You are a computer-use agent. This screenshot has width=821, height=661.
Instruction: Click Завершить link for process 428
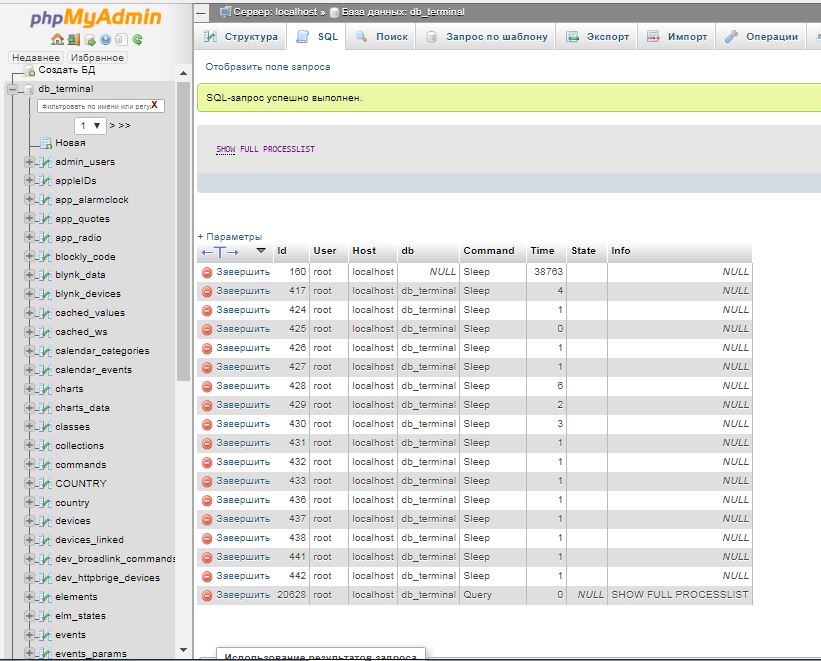pyautogui.click(x=243, y=386)
